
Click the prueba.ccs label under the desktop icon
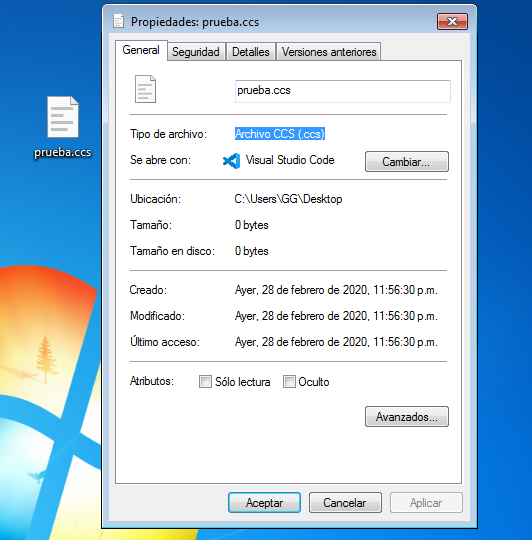(63, 152)
